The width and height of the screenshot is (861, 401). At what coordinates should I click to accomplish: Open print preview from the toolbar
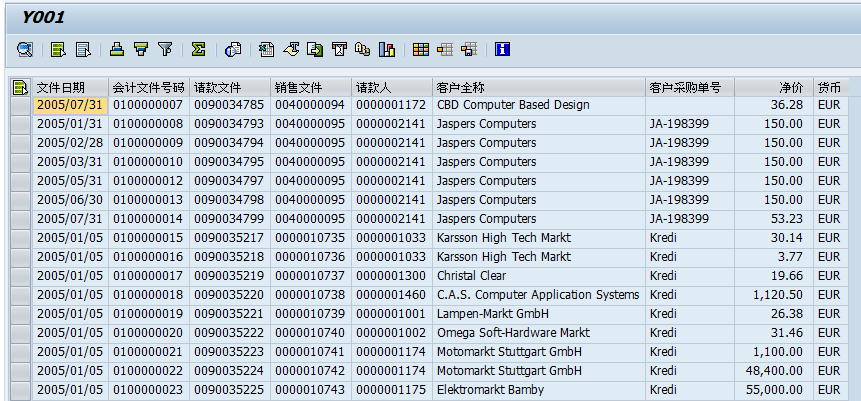tap(233, 49)
